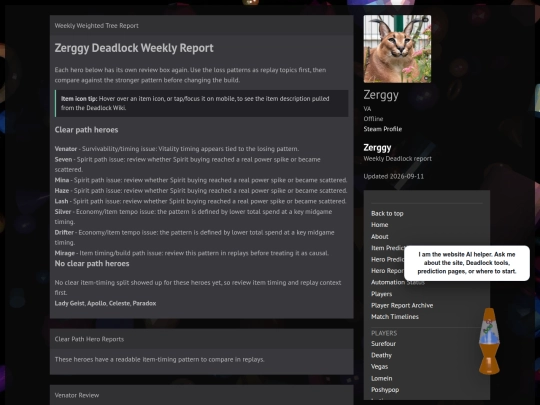Open Automation Status page

[398, 282]
